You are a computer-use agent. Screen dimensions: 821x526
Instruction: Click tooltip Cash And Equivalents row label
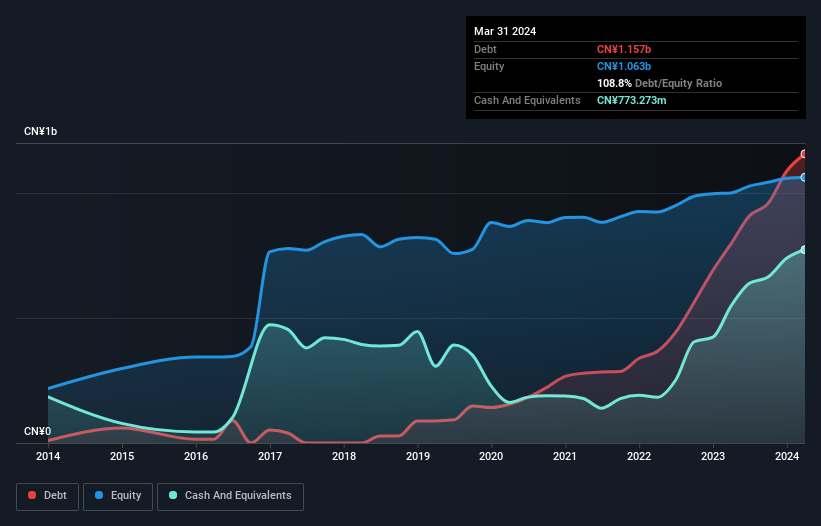coord(527,100)
